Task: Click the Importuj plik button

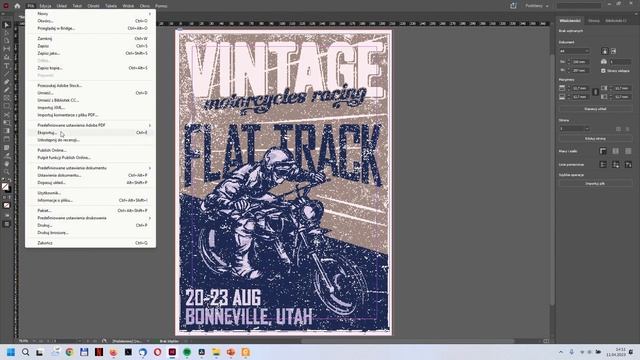Action: point(595,183)
